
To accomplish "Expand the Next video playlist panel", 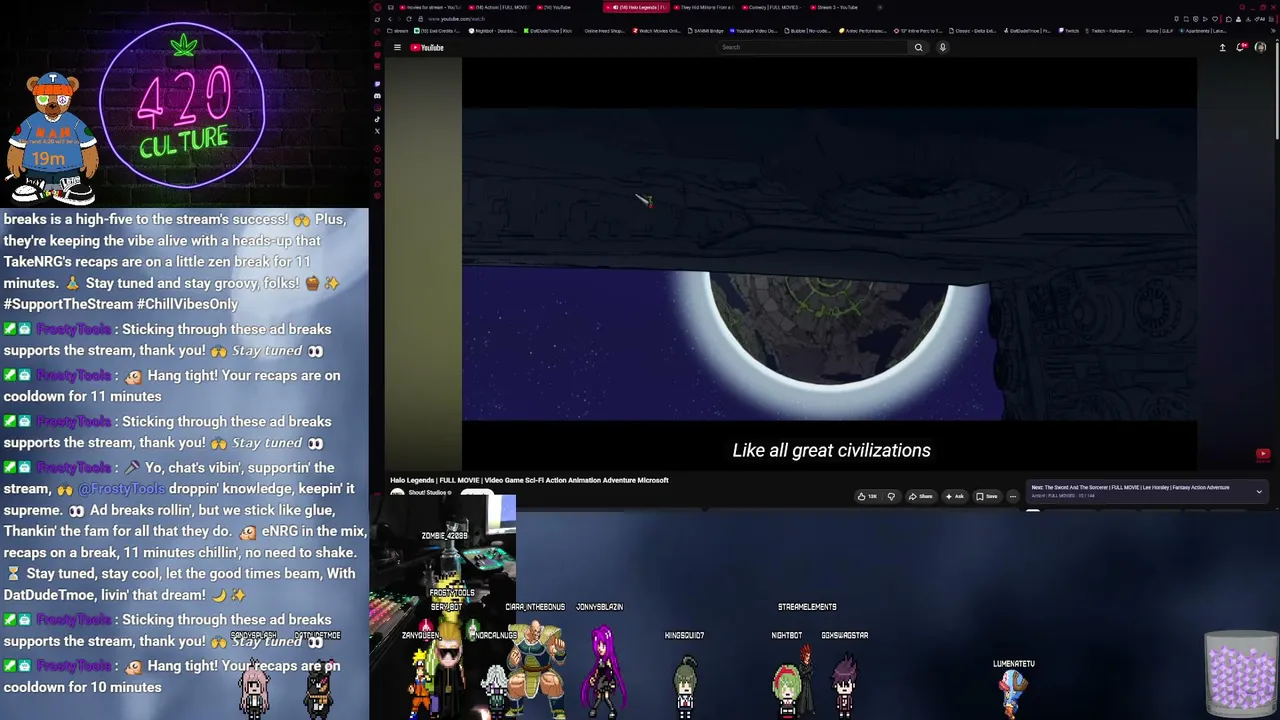I will point(1259,491).
